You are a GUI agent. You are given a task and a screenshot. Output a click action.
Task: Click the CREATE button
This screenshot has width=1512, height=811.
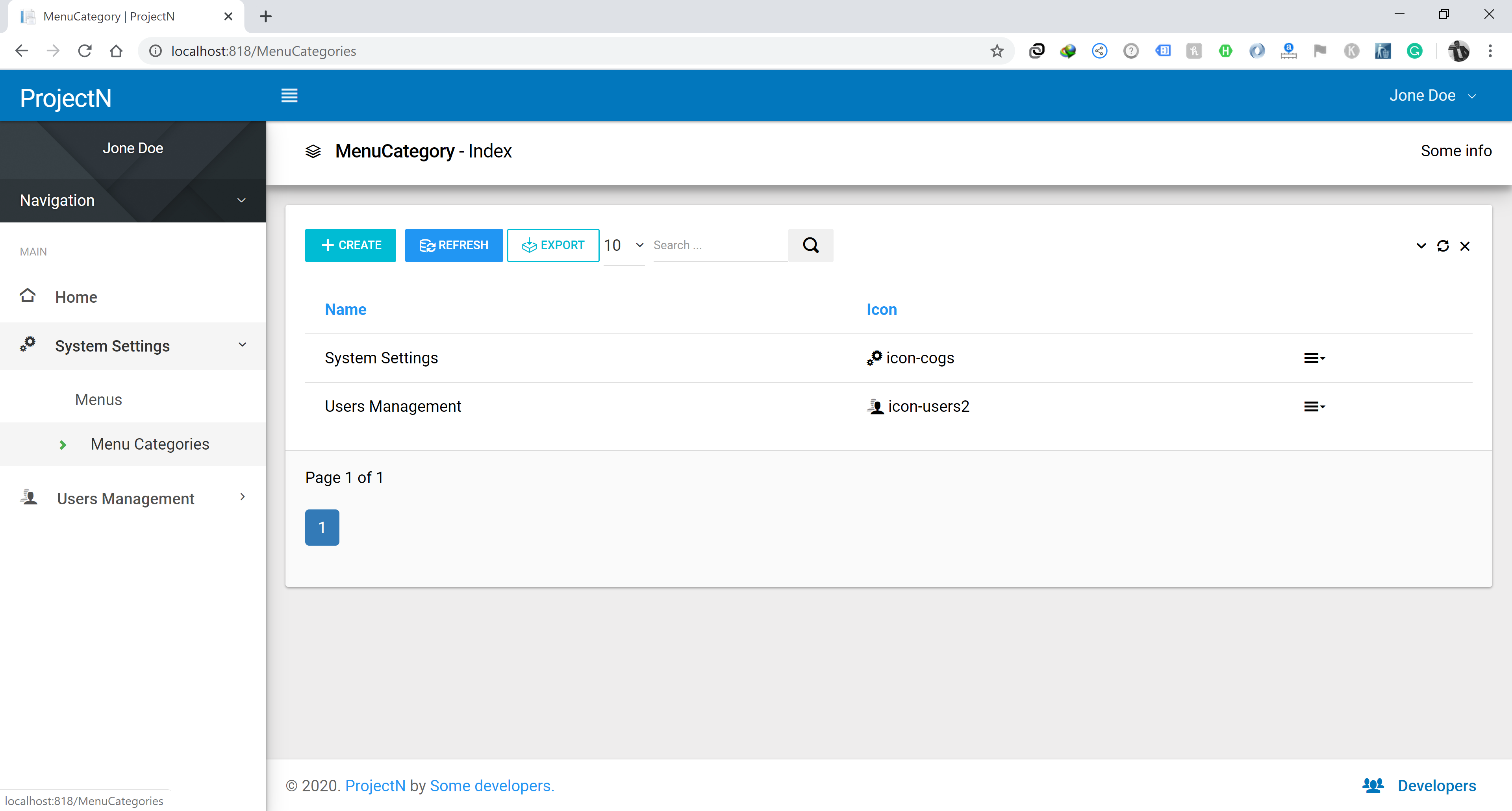[350, 245]
